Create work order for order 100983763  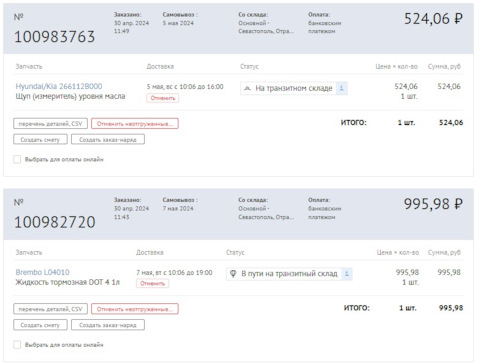click(x=108, y=139)
